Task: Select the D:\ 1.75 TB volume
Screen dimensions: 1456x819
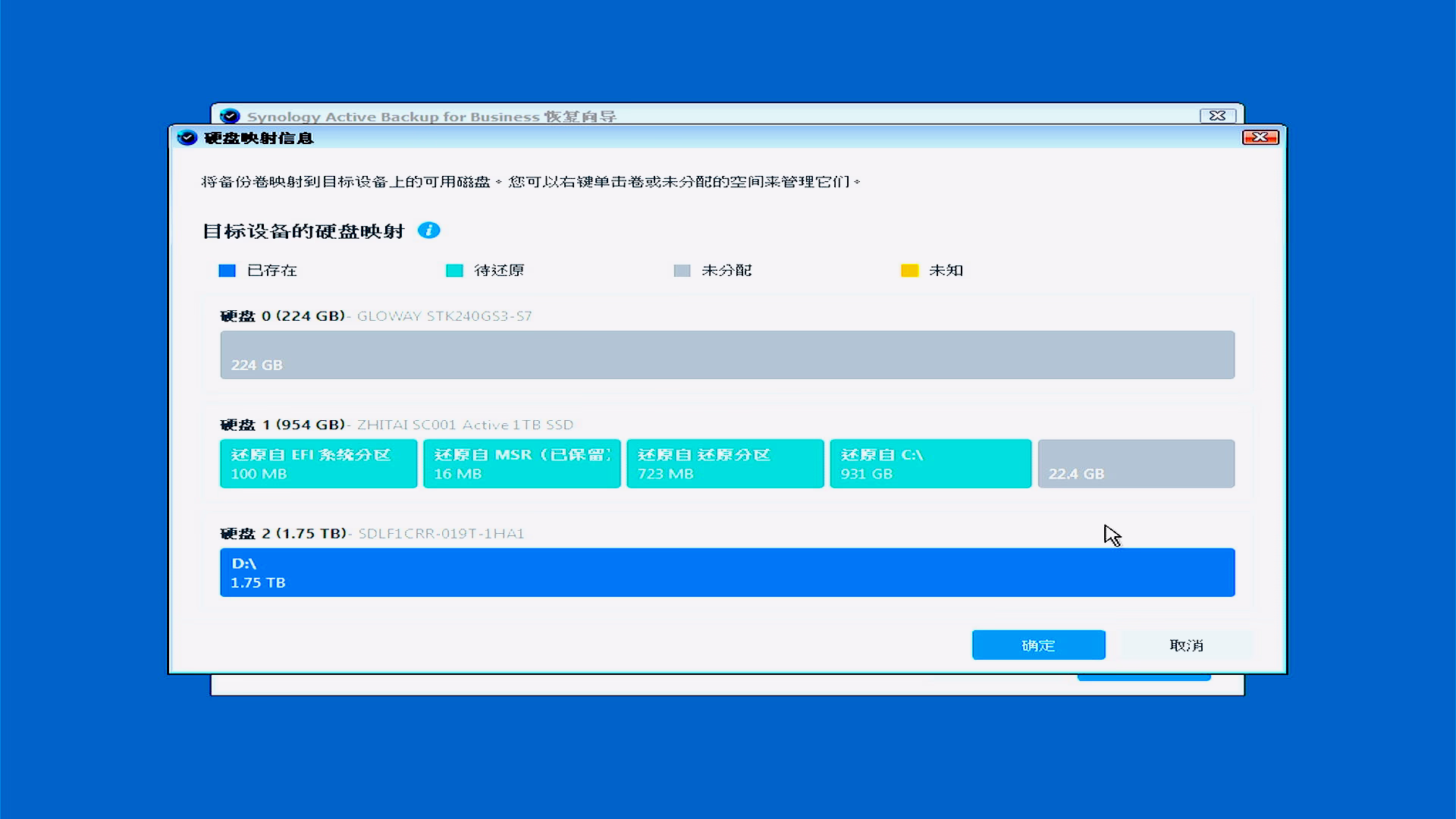Action: pyautogui.click(x=726, y=573)
